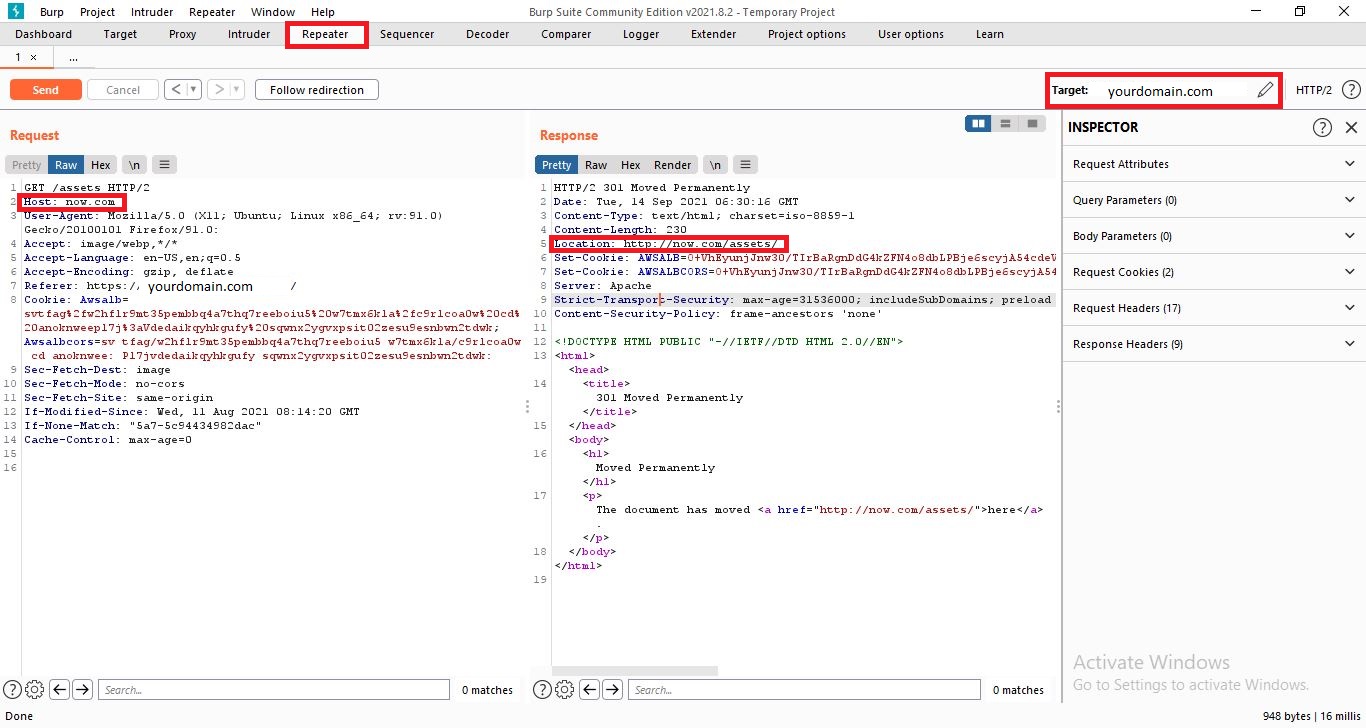Viewport: 1366px width, 728px height.
Task: Switch Response view to Hex
Action: [x=631, y=165]
